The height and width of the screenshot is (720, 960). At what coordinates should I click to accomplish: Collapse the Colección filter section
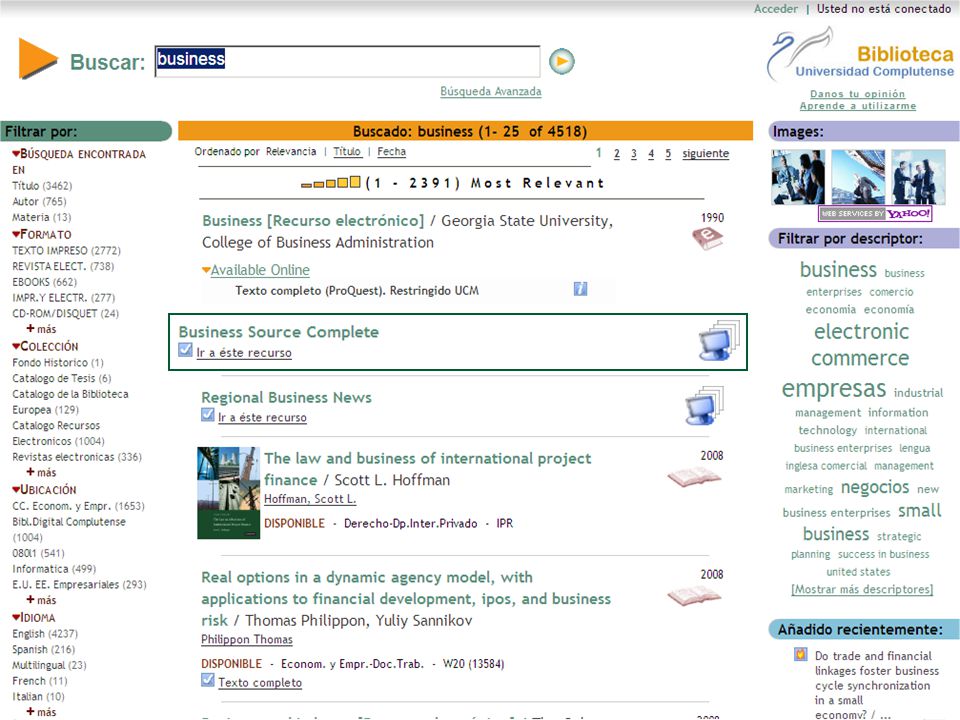point(16,346)
